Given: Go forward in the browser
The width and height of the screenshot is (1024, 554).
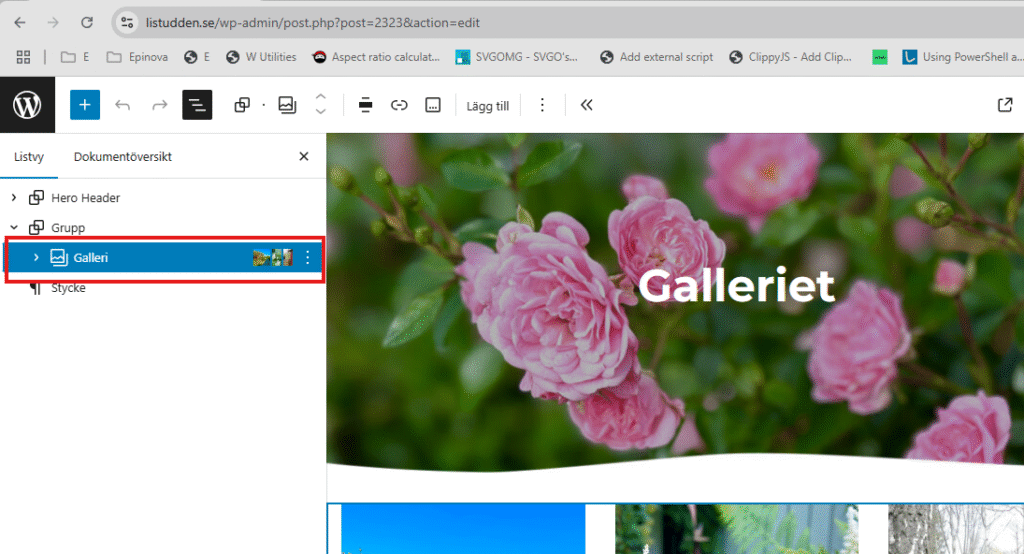Looking at the screenshot, I should tap(53, 23).
